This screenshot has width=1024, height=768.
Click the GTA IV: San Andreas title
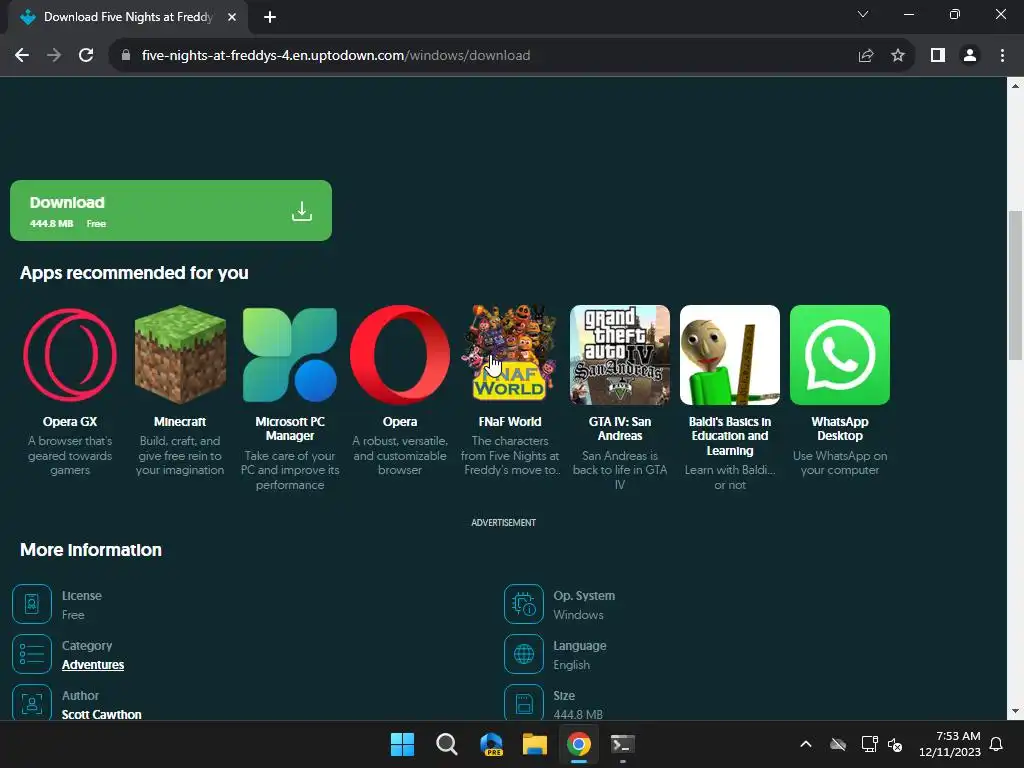tap(620, 428)
